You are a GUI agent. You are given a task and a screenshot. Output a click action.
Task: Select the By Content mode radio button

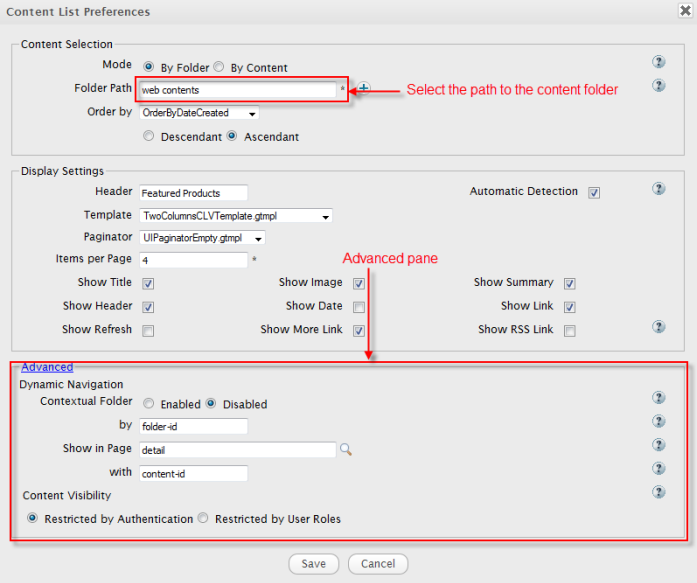point(219,68)
